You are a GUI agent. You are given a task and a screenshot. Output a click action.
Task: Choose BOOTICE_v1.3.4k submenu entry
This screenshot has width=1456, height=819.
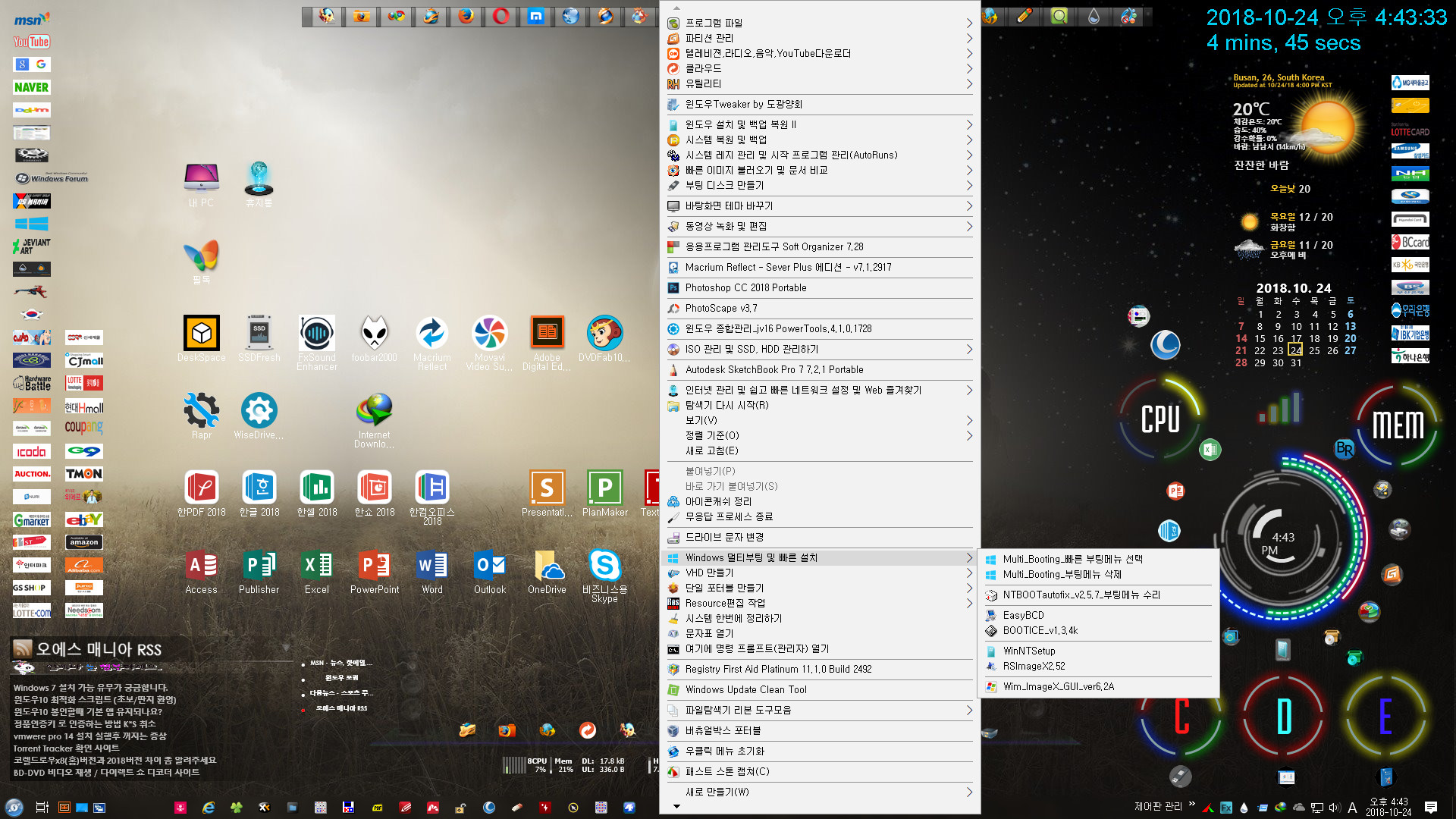(x=1099, y=630)
